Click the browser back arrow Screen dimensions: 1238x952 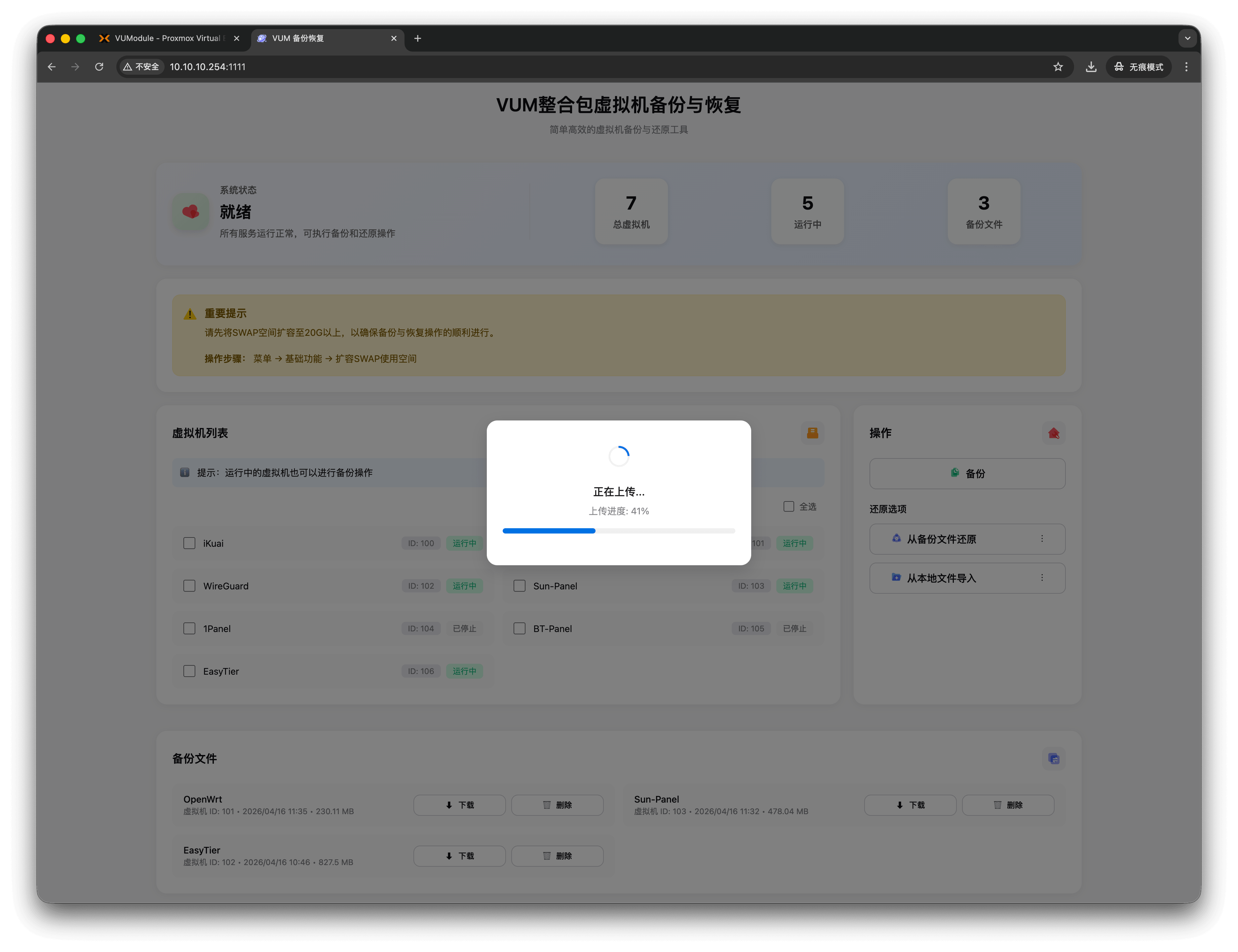[x=52, y=67]
